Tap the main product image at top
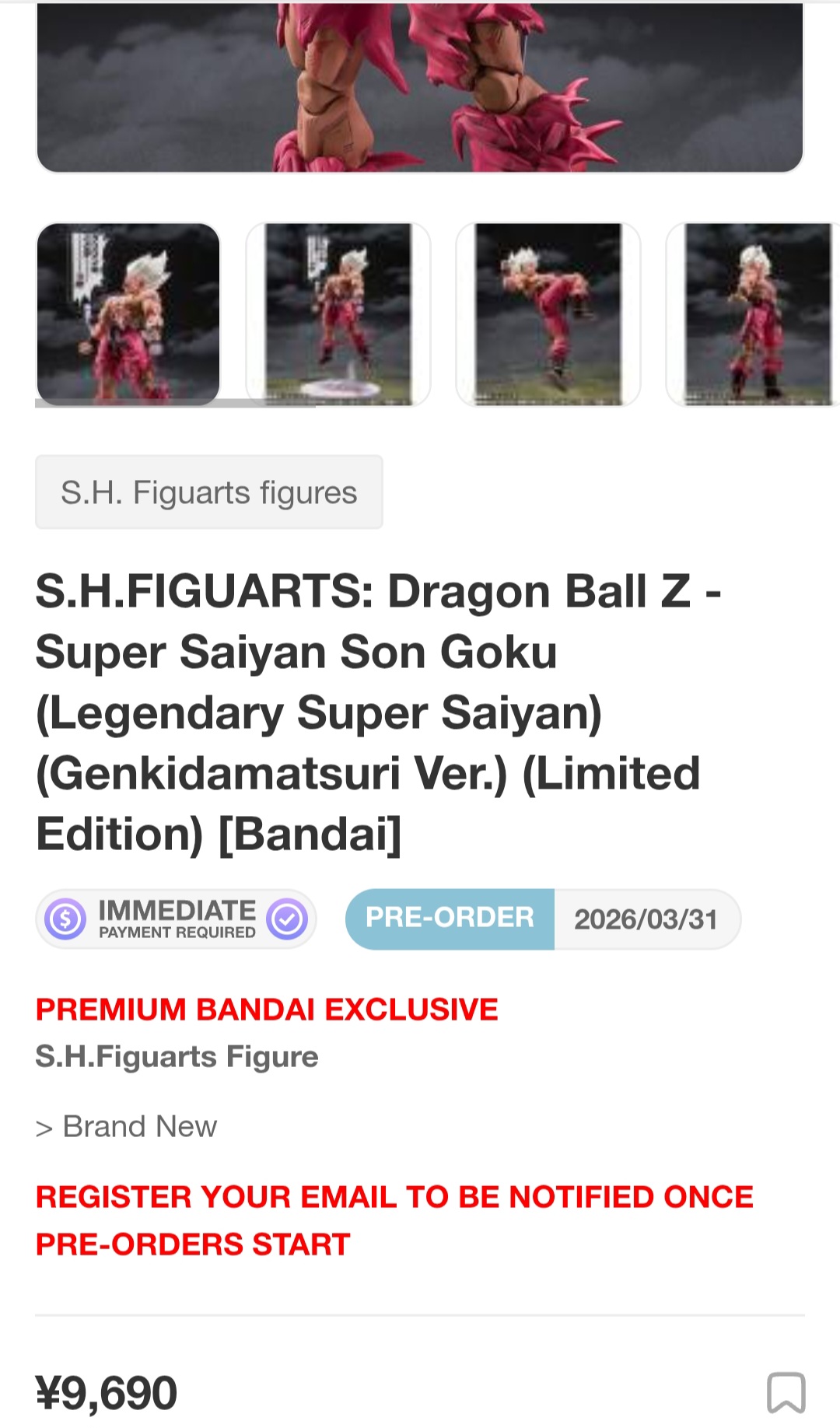 [420, 87]
